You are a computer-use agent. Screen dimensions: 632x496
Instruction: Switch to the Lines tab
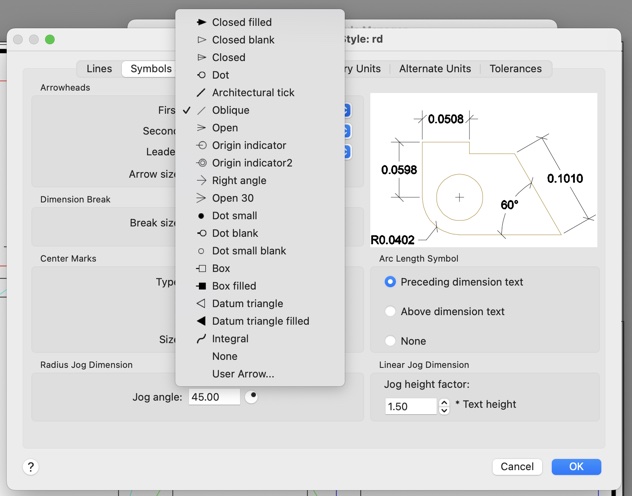99,68
